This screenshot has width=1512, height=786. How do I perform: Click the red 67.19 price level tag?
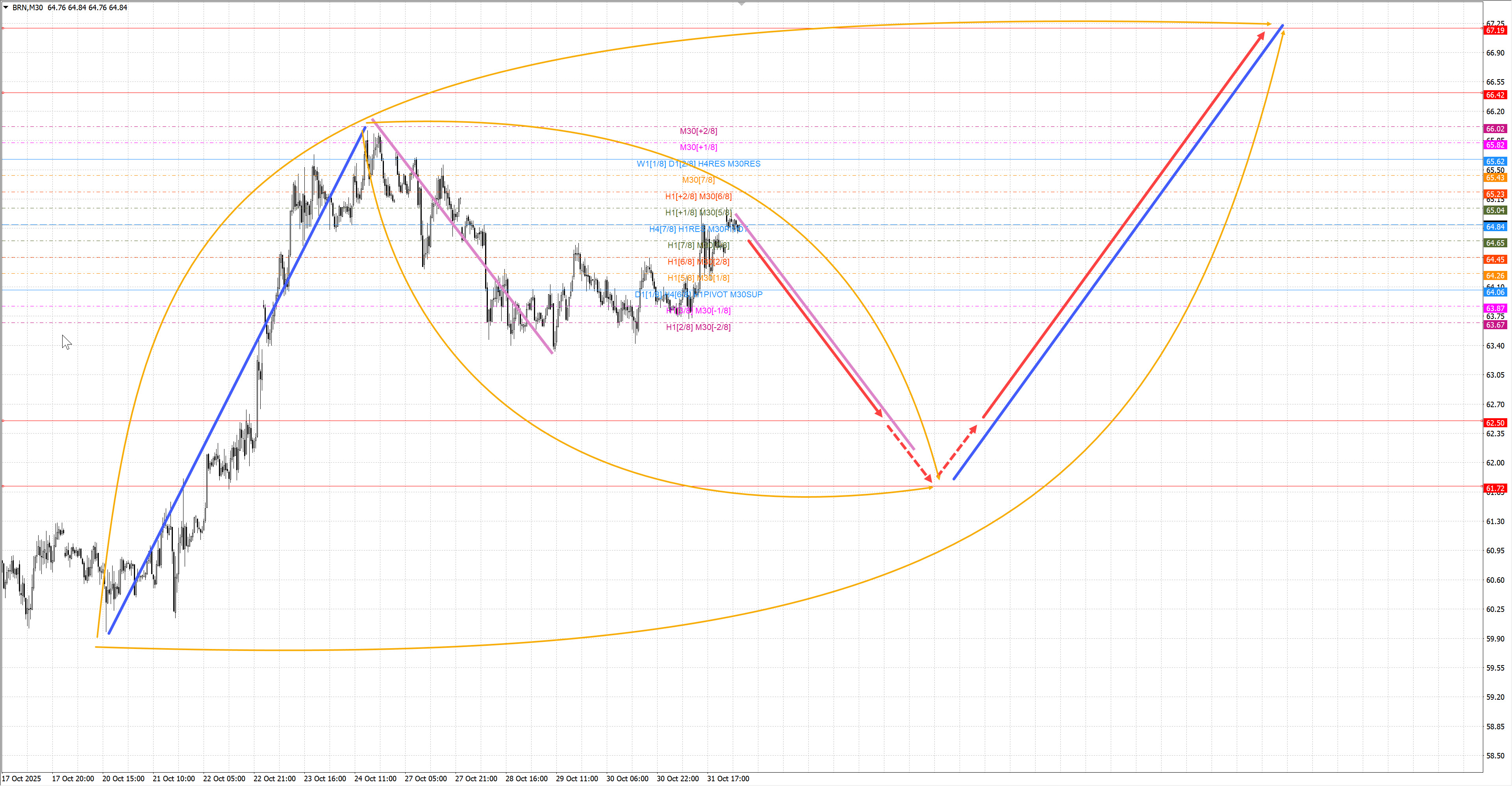point(1495,31)
